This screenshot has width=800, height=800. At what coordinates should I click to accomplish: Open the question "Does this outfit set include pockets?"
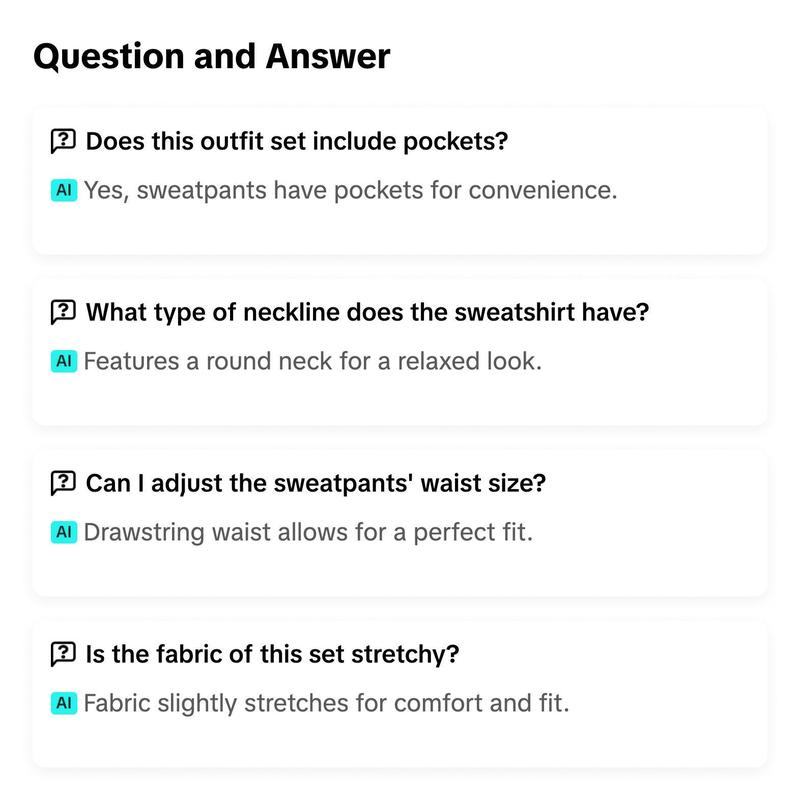point(296,141)
